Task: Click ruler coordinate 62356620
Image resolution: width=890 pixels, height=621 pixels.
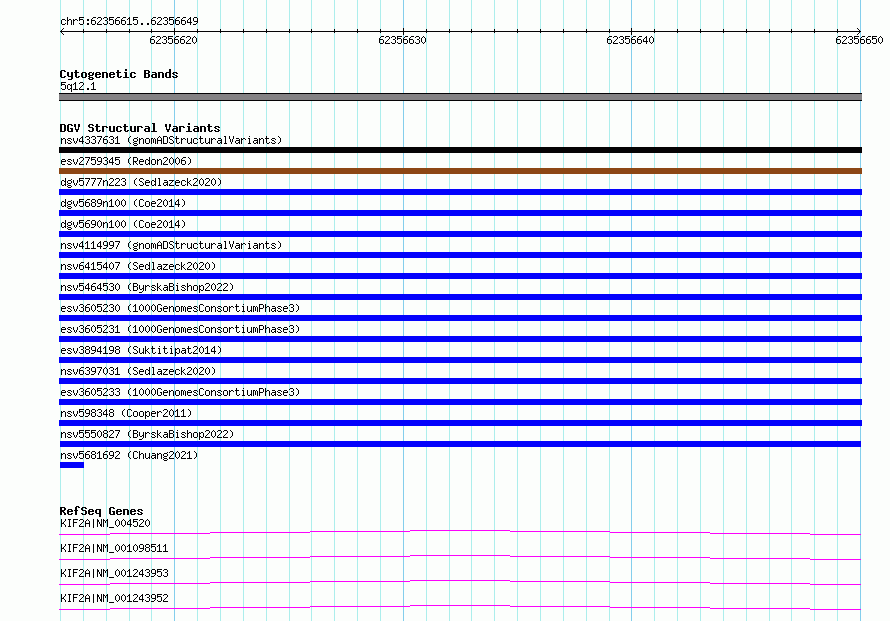Action: pyautogui.click(x=174, y=40)
